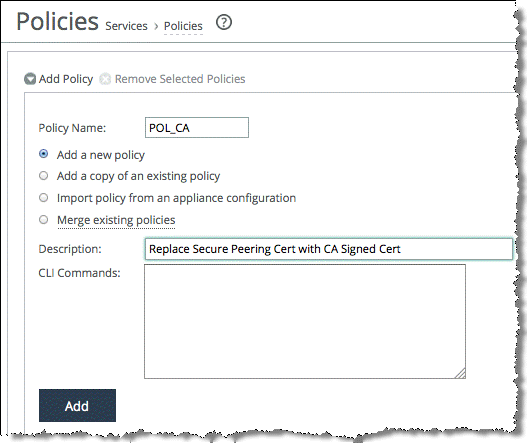Click the Merge existing policies label

pyautogui.click(x=116, y=220)
